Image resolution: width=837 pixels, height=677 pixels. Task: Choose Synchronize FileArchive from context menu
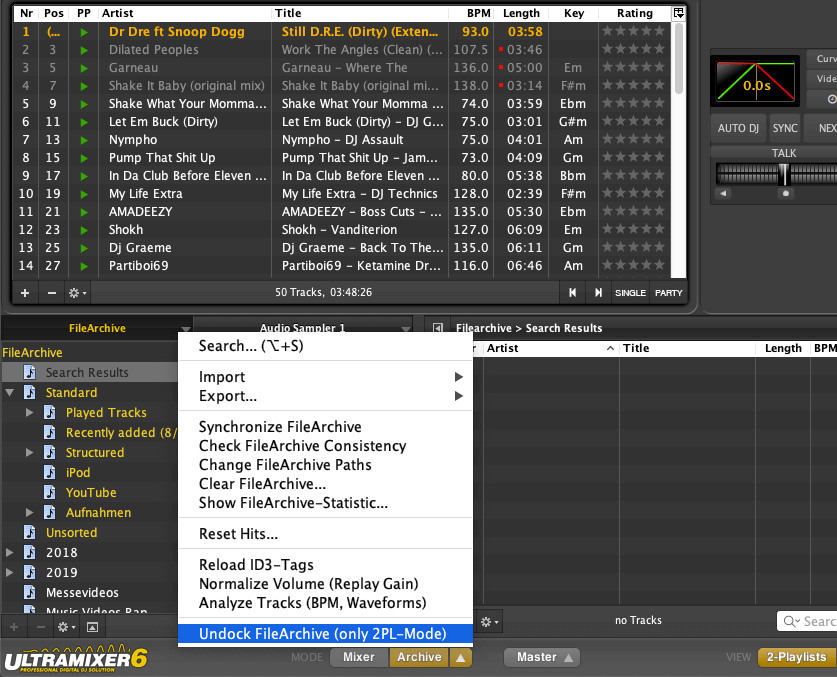280,427
